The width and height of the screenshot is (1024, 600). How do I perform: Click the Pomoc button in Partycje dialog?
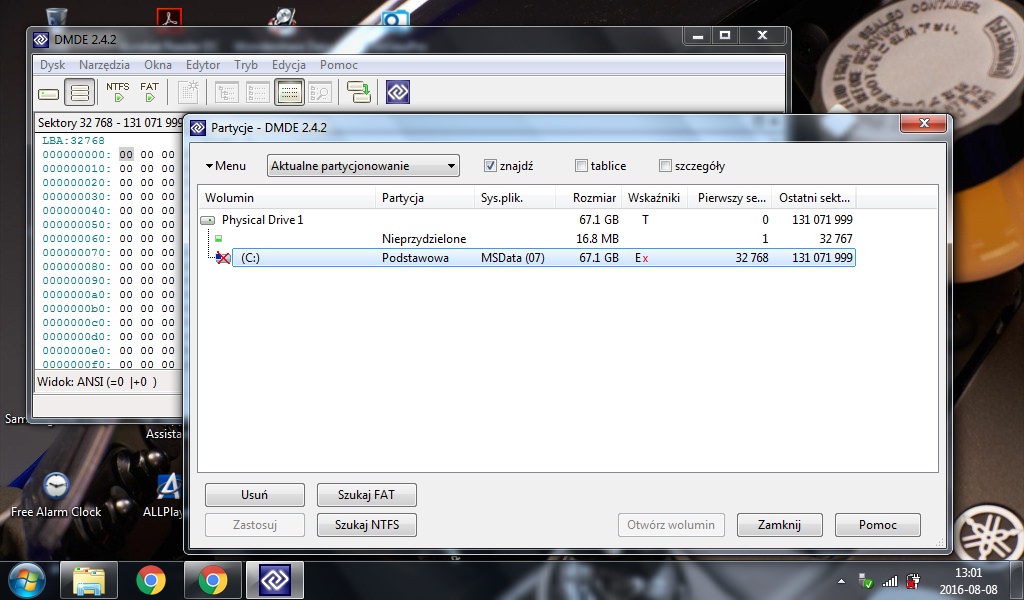(x=878, y=525)
